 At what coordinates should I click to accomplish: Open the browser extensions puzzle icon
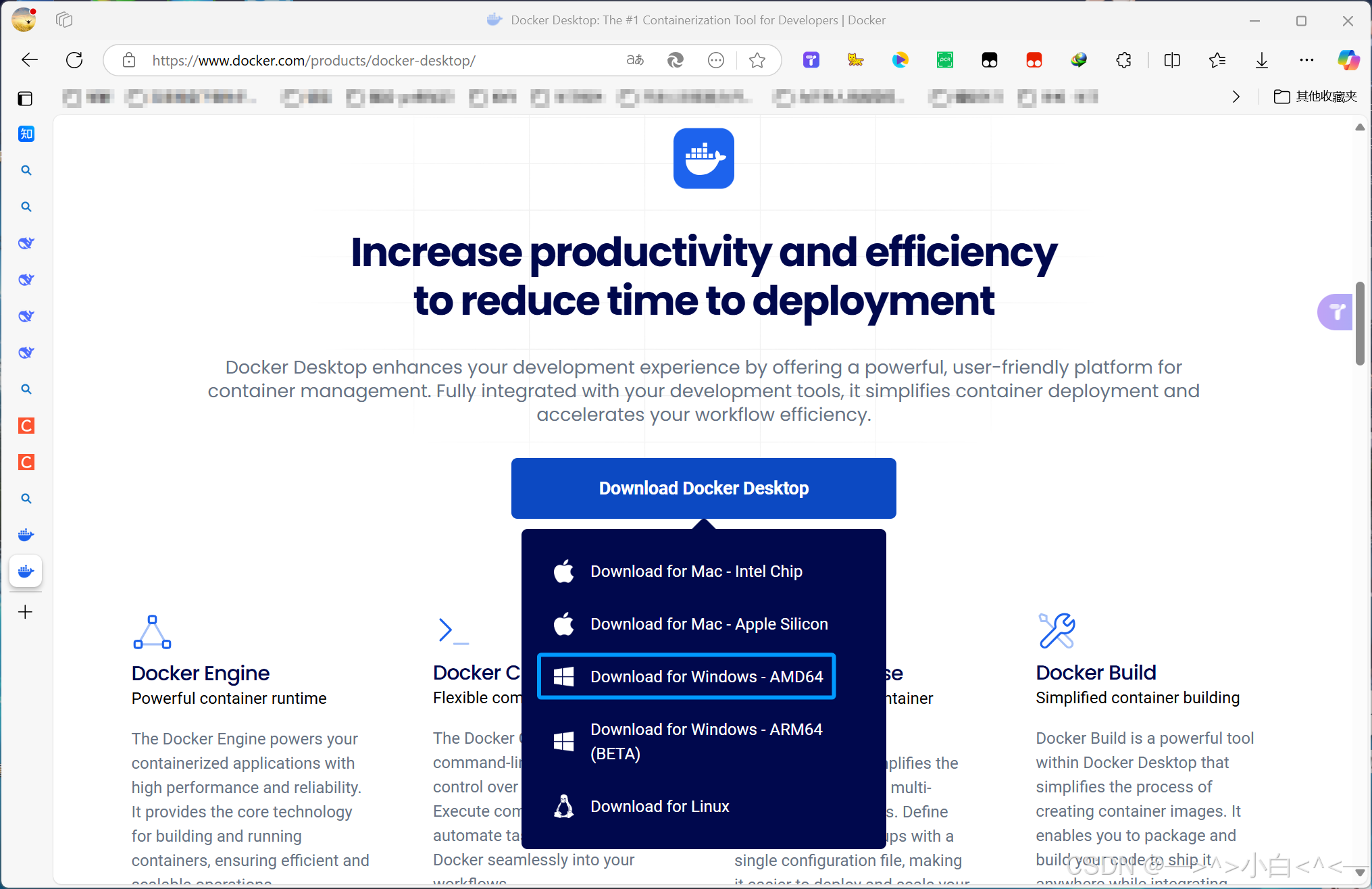pyautogui.click(x=1123, y=60)
